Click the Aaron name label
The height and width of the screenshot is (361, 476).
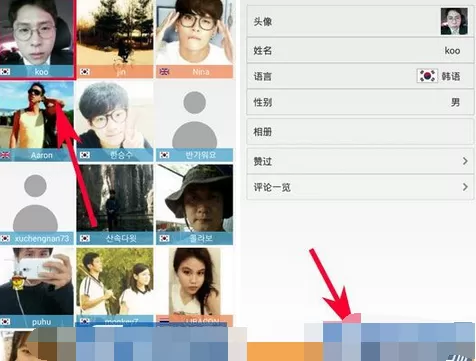point(41,155)
